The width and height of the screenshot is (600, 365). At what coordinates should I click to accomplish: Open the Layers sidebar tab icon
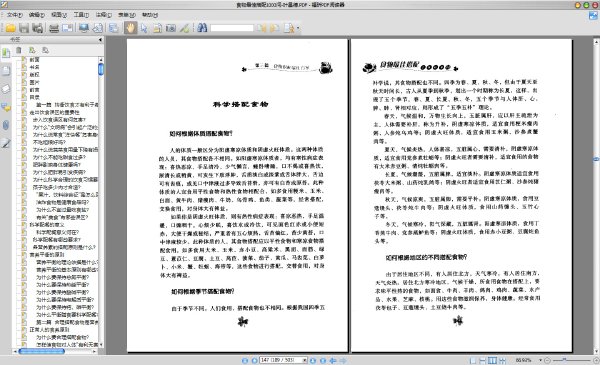(6, 89)
